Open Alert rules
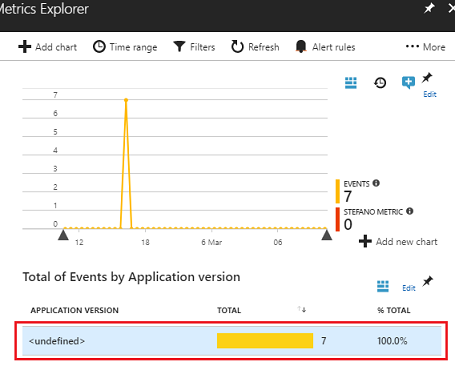Viewport: 455px width, 374px height. [325, 47]
